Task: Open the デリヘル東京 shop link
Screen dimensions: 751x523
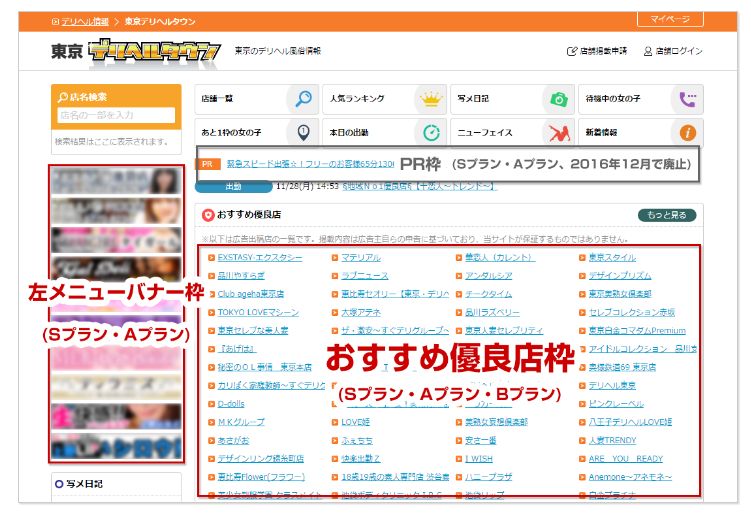Action: 612,386
